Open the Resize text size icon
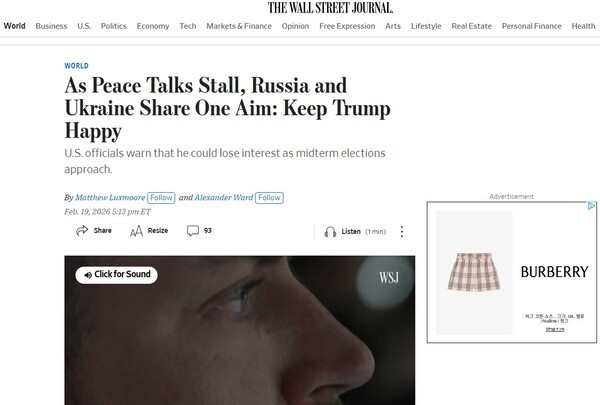Viewport: 600px width, 405px height. 136,231
